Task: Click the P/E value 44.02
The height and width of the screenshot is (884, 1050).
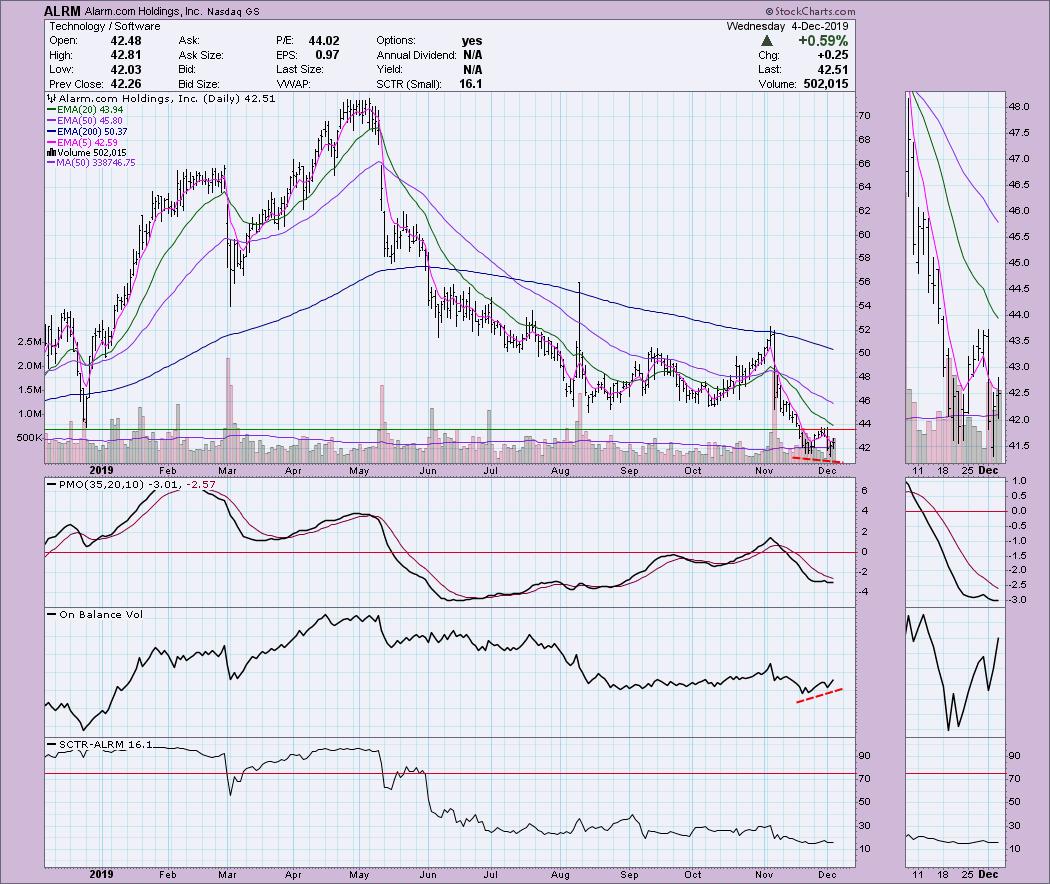Action: [323, 41]
